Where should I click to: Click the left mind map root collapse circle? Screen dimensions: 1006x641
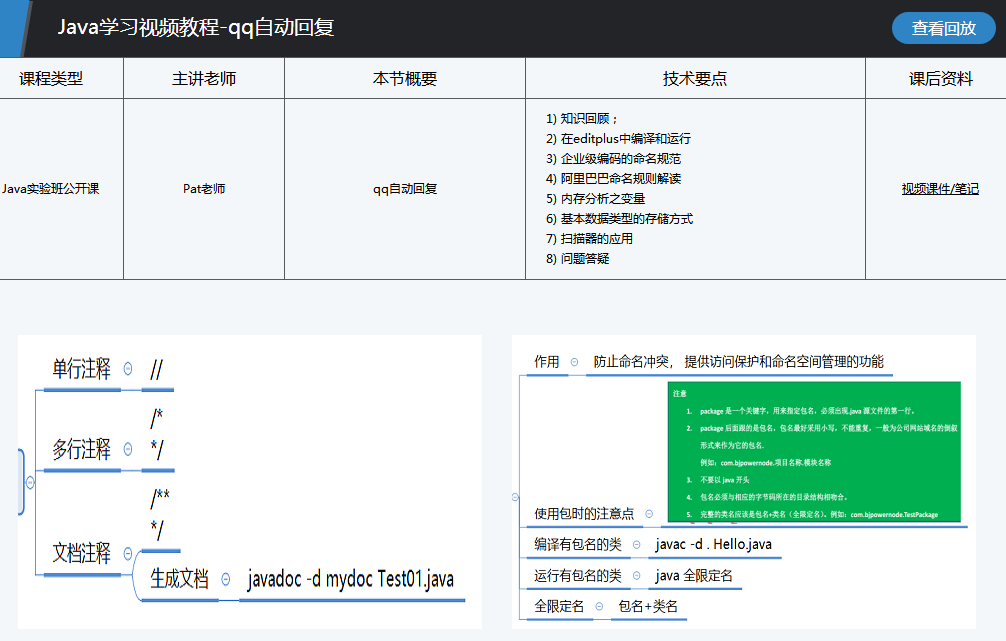click(30, 482)
